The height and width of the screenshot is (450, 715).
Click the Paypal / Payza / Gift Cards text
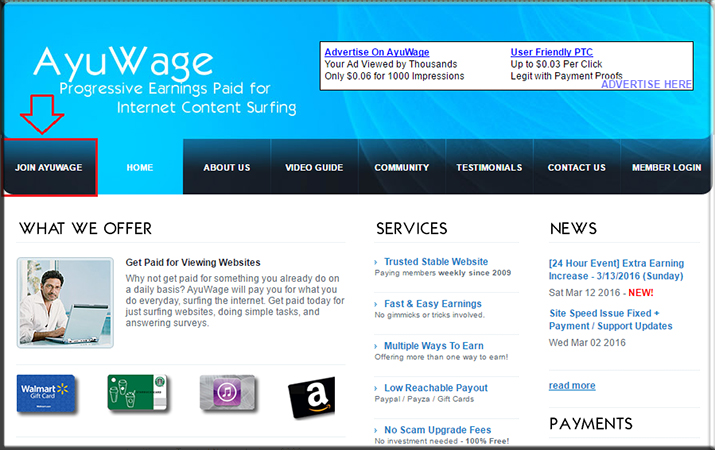pyautogui.click(x=424, y=399)
